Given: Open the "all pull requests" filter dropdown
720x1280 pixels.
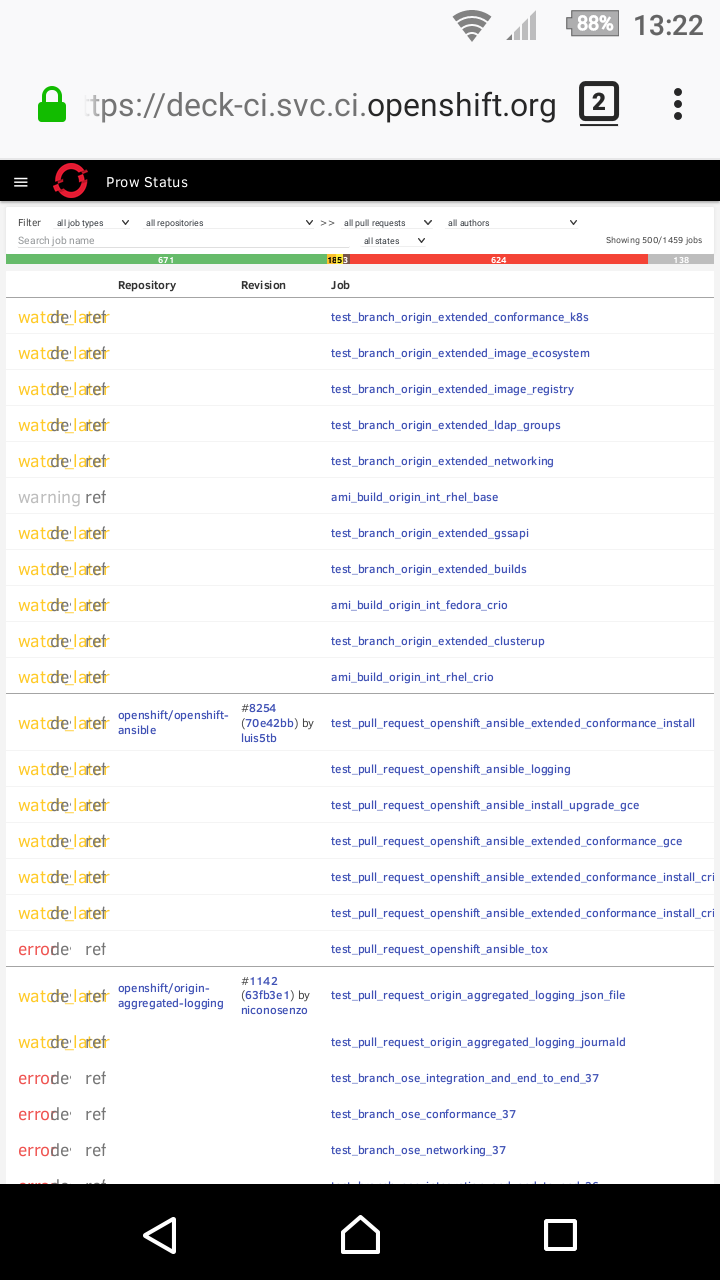Looking at the screenshot, I should click(x=388, y=223).
